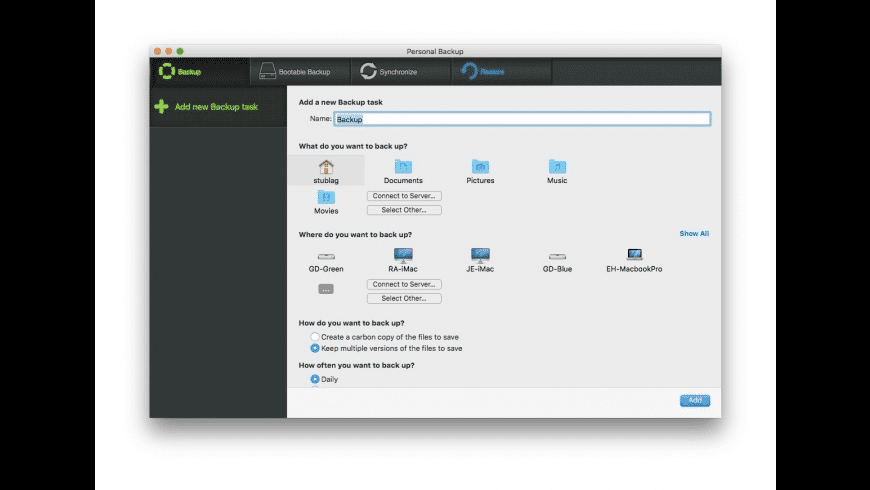Choose GD-Green drive as destination
This screenshot has width=870, height=490.
pos(326,256)
